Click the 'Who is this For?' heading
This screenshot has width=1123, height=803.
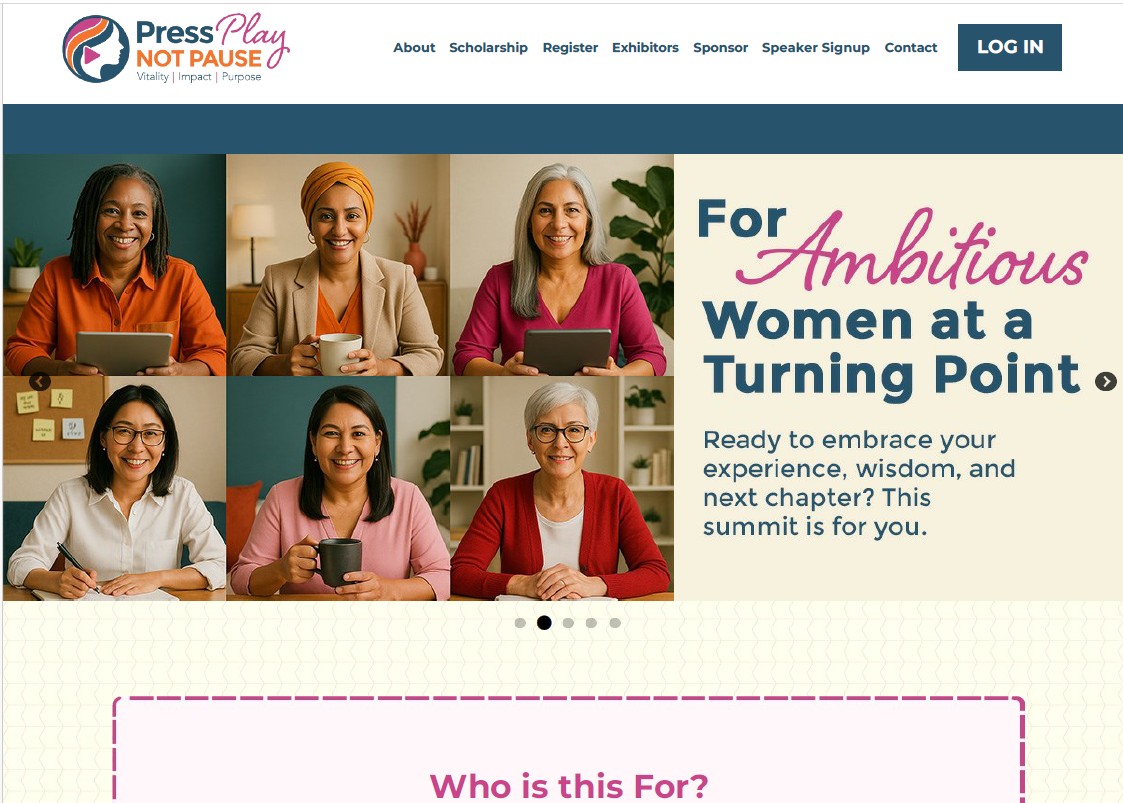569,786
